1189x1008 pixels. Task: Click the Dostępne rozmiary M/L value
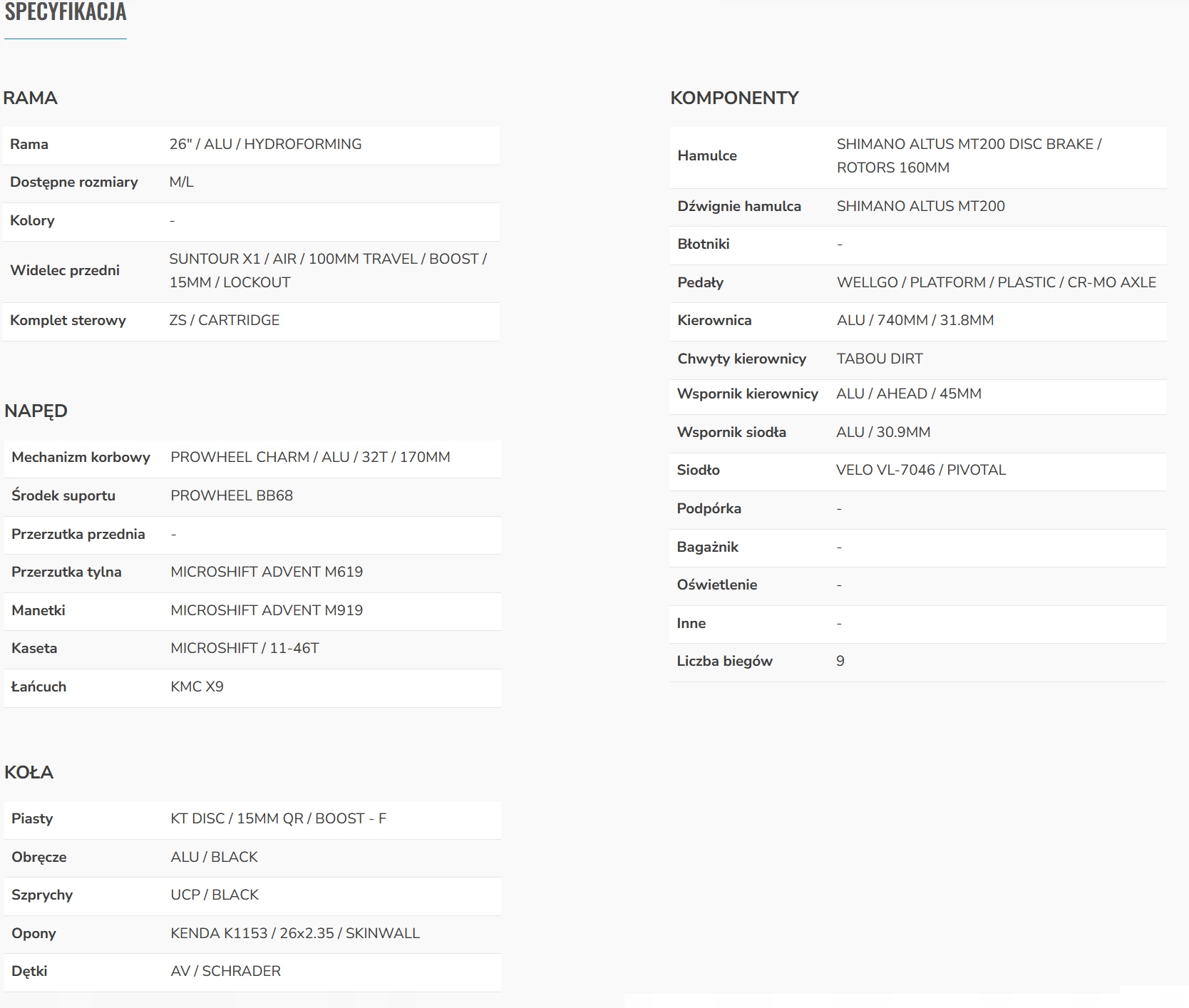(x=182, y=182)
